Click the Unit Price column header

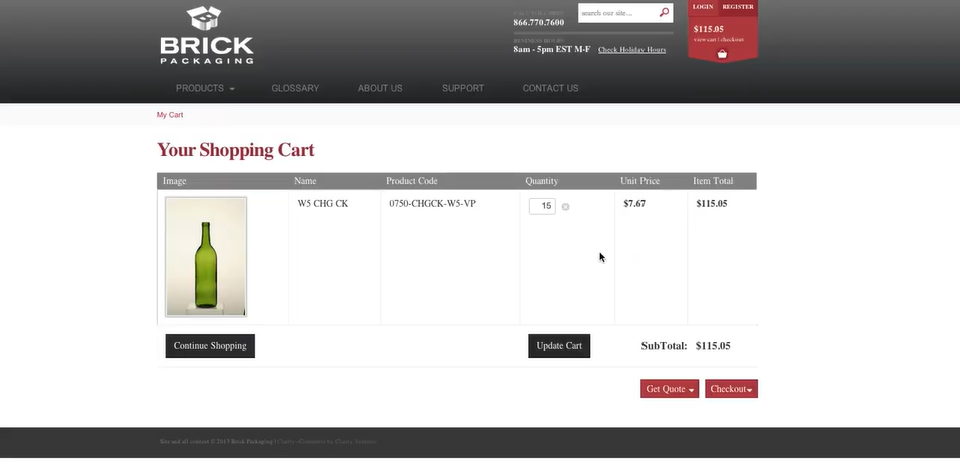tap(640, 181)
